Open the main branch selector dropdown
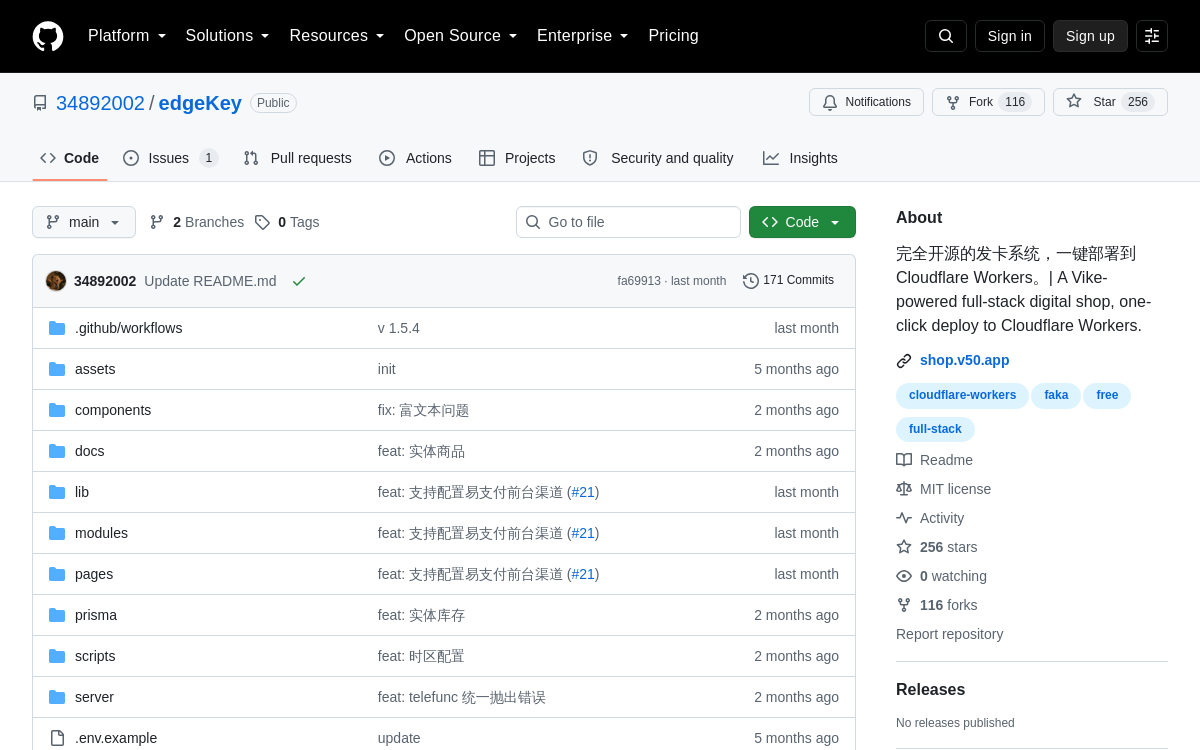 click(84, 222)
